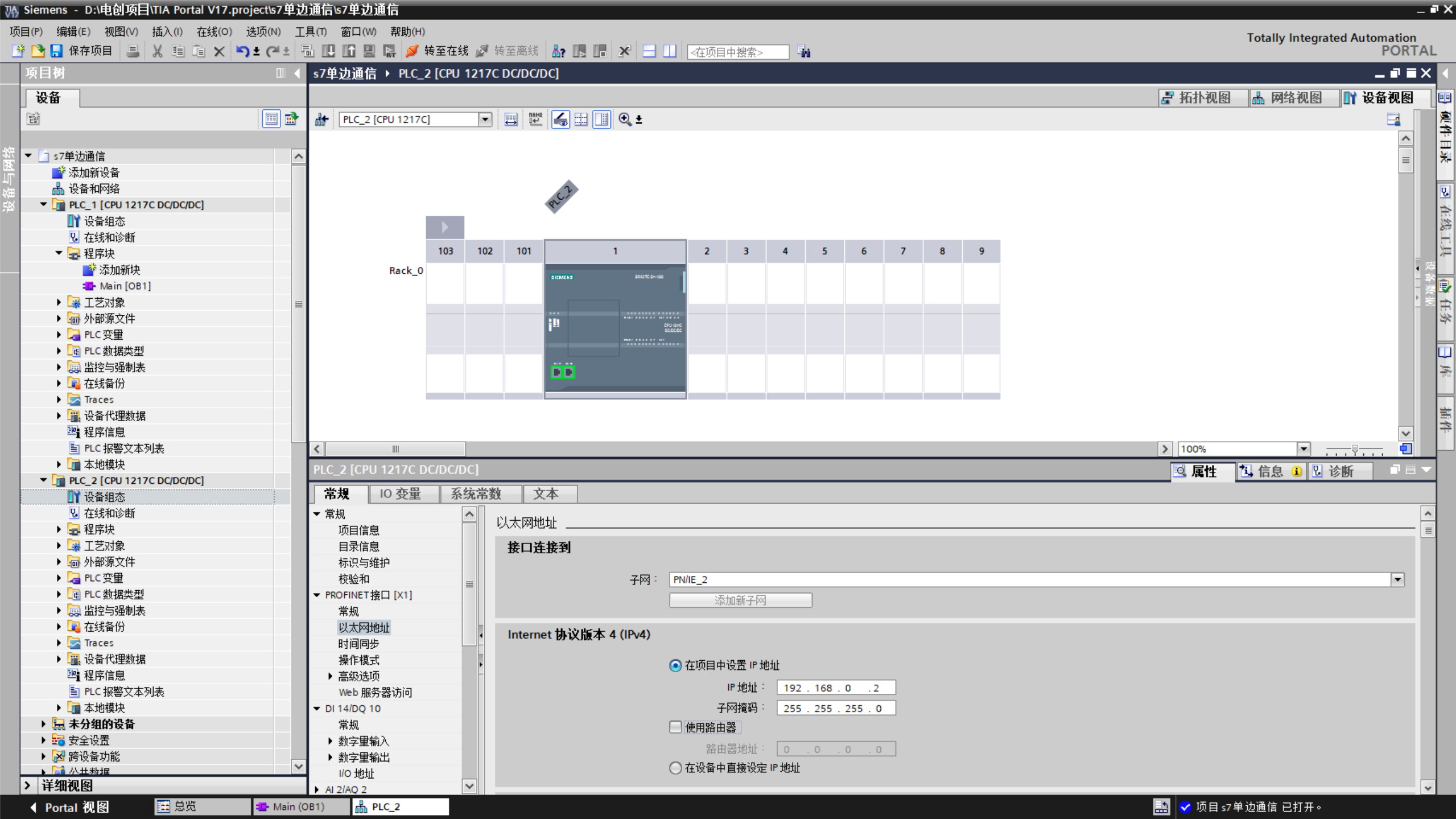Click the Add new subnet button

[x=740, y=600]
